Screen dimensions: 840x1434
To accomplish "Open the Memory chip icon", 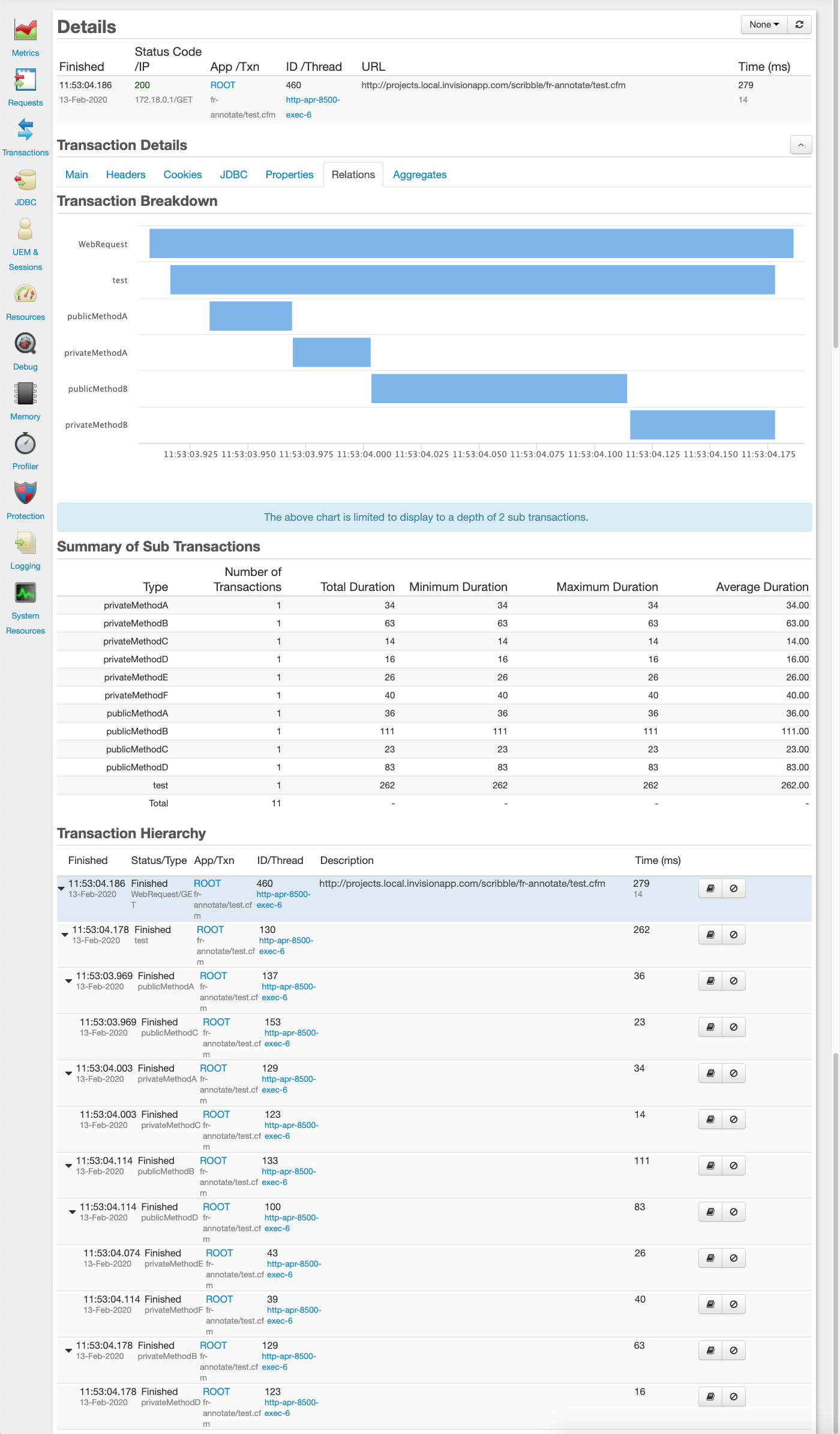I will point(25,394).
